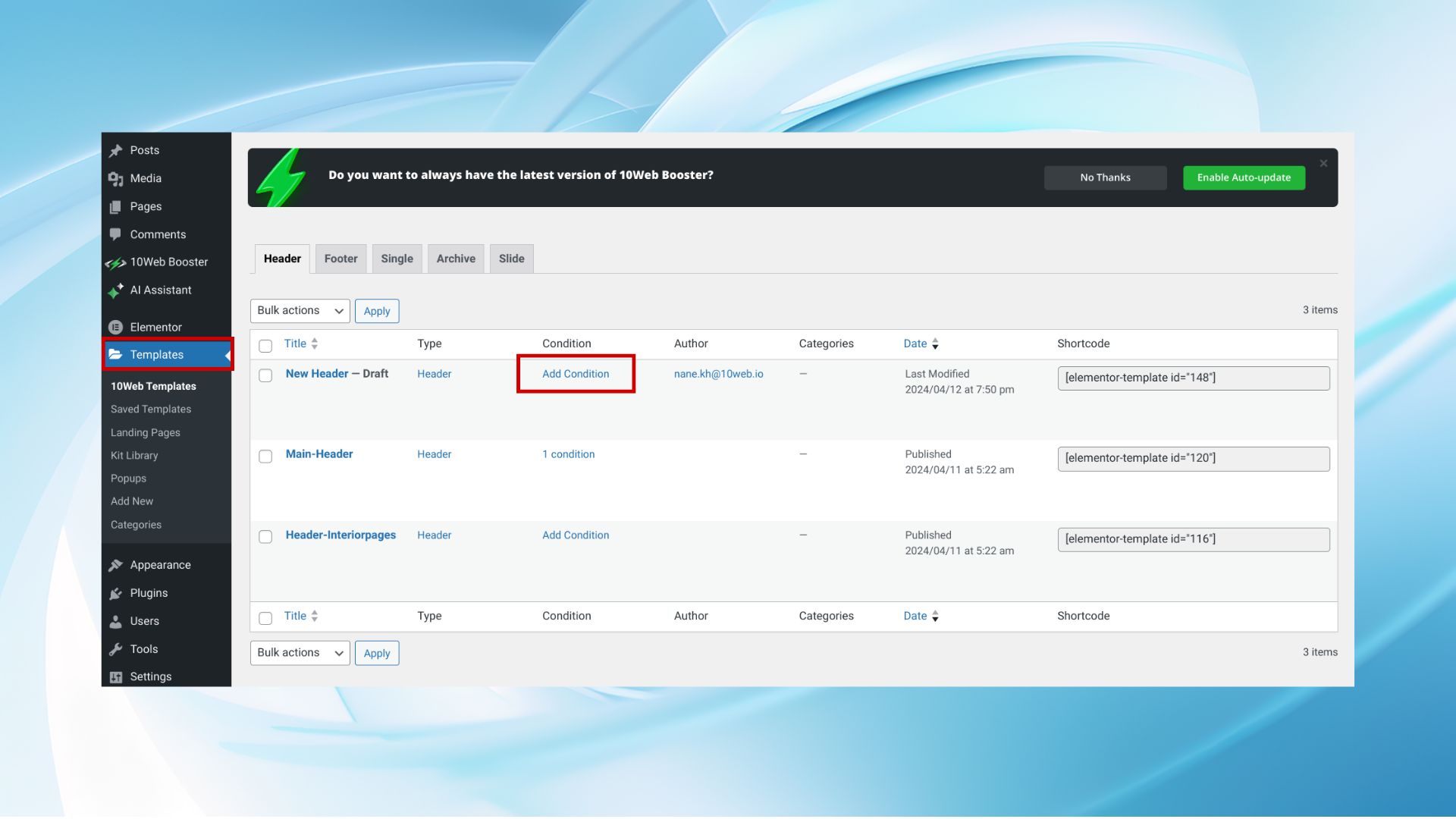Select the Main-Header row checkbox

[265, 457]
